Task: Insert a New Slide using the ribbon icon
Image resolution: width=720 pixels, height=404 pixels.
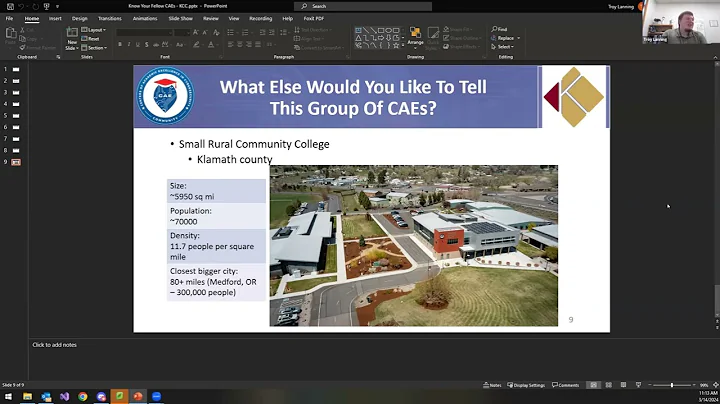Action: 72,38
